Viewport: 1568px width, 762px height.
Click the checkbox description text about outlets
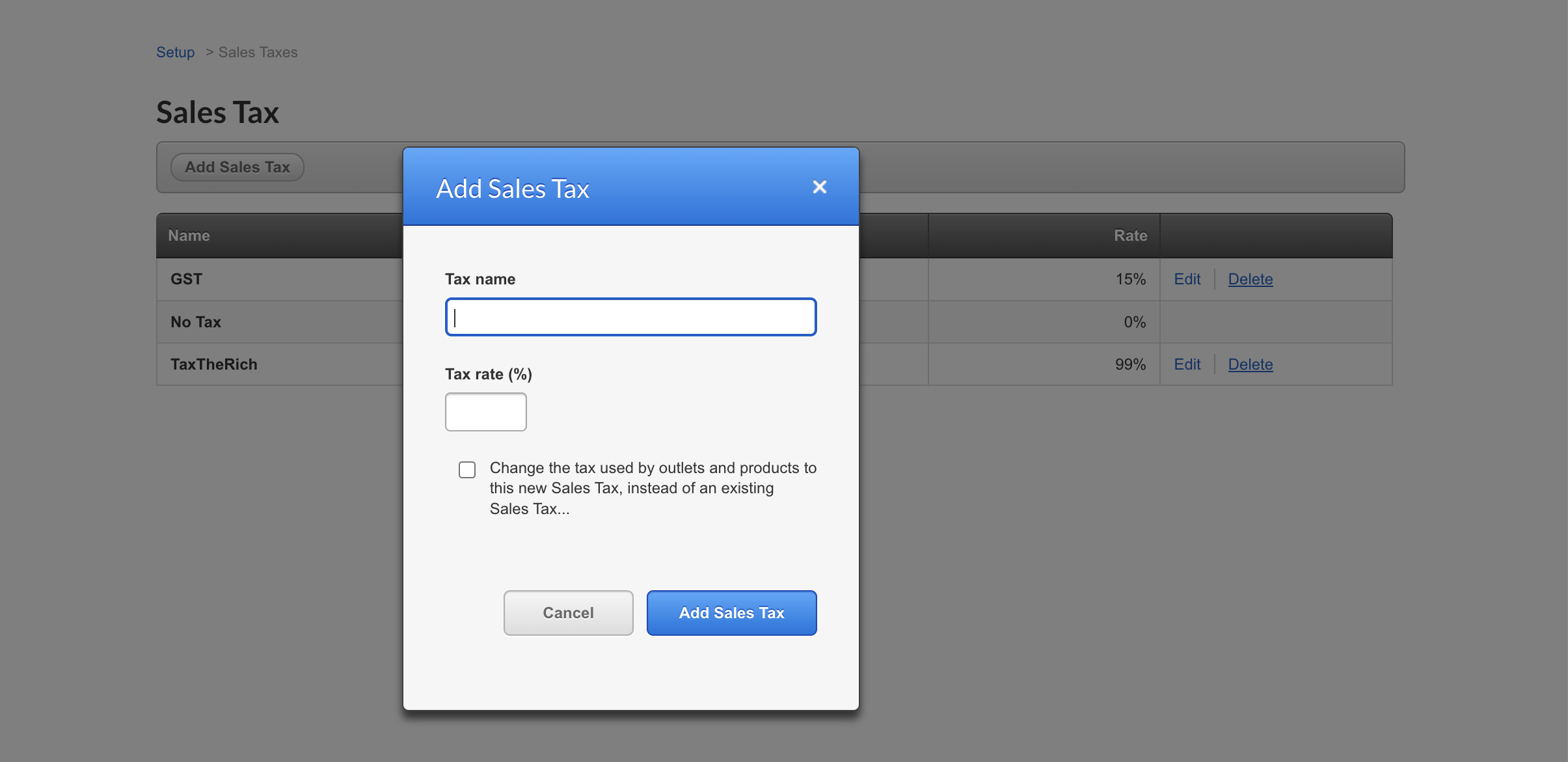point(652,488)
